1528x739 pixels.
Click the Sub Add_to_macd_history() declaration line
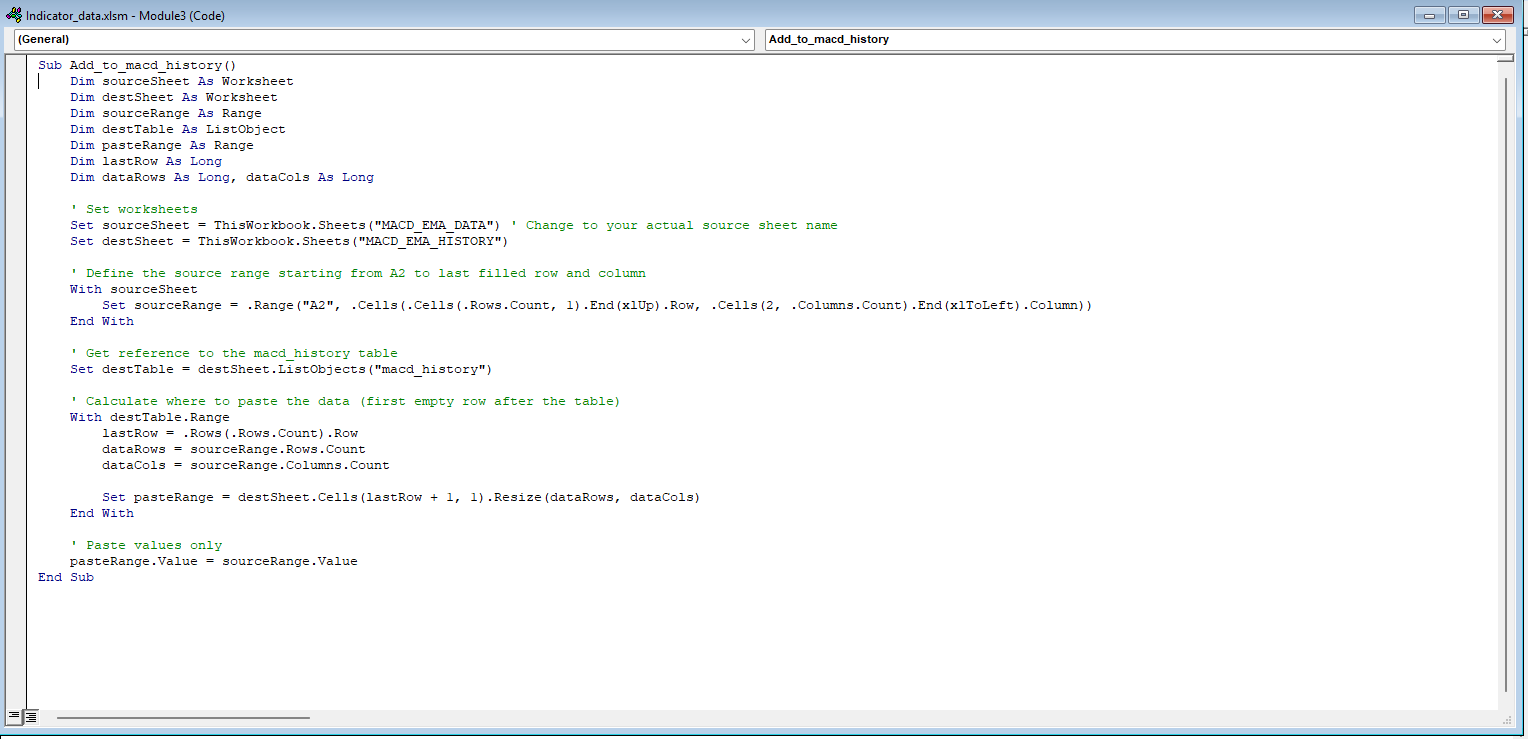137,65
